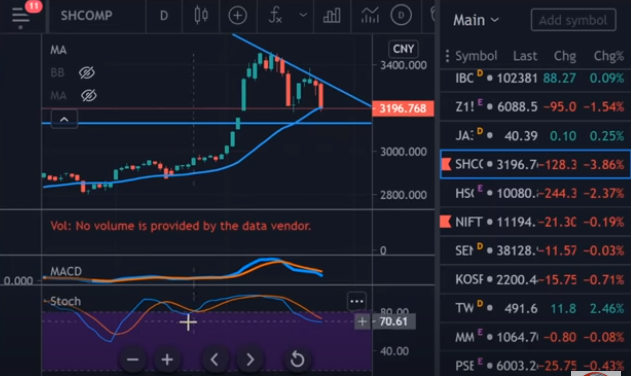Open the D timeframe interval selector
Screen dimensions: 631x376
pos(164,16)
